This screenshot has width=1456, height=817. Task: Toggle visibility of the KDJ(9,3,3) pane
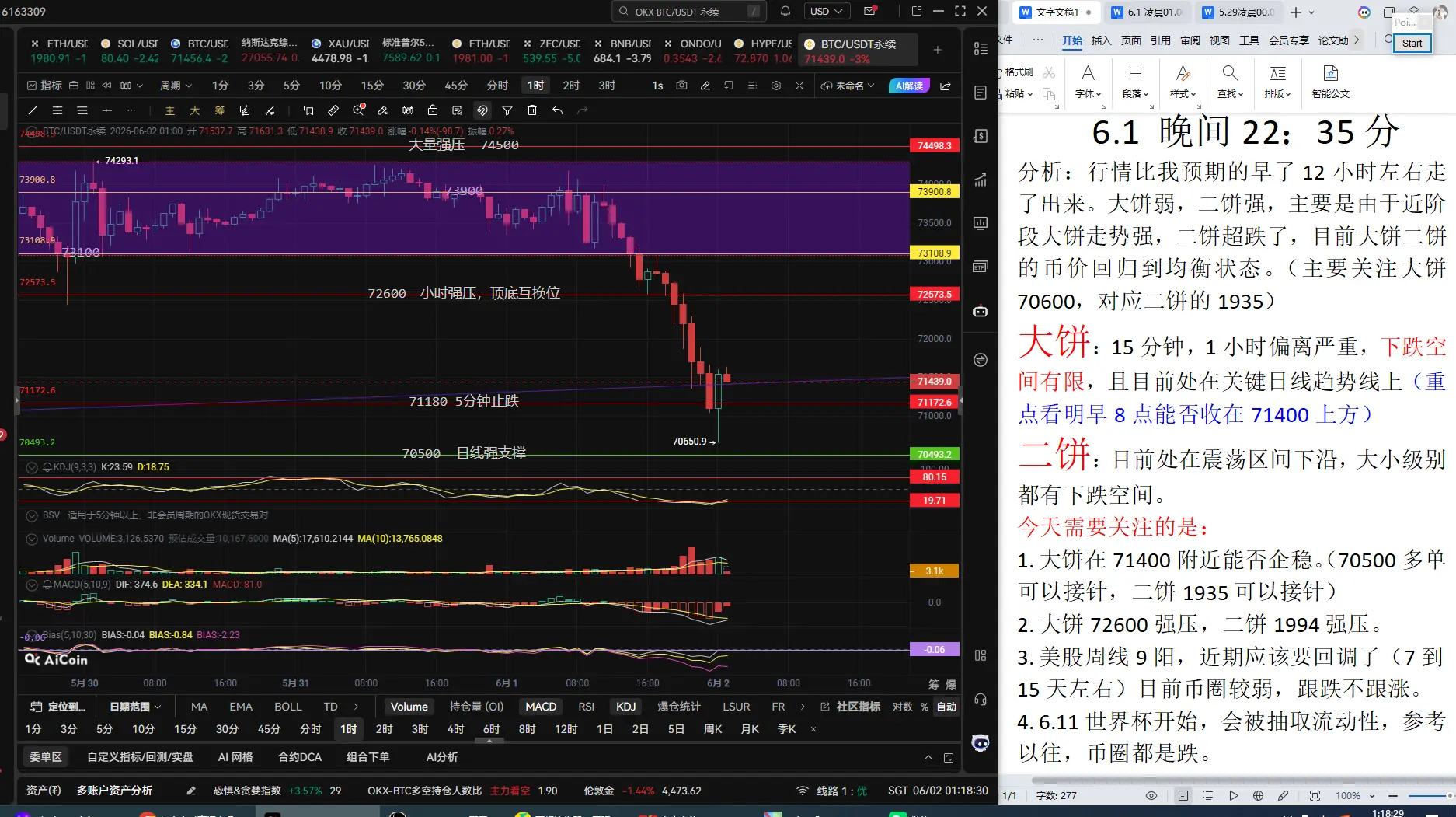coord(32,467)
